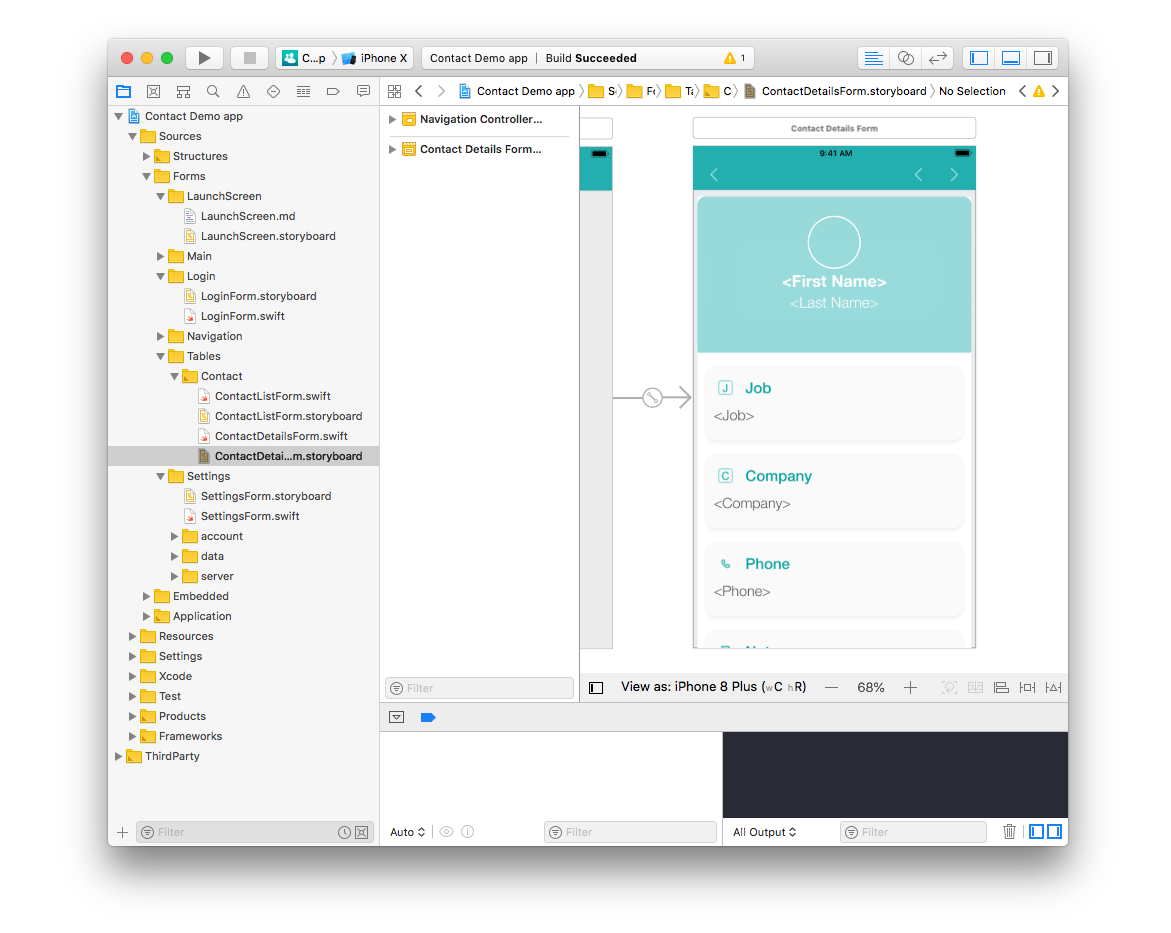Open the Test navigator diamond icon
This screenshot has height=933, width=1171.
point(273,91)
